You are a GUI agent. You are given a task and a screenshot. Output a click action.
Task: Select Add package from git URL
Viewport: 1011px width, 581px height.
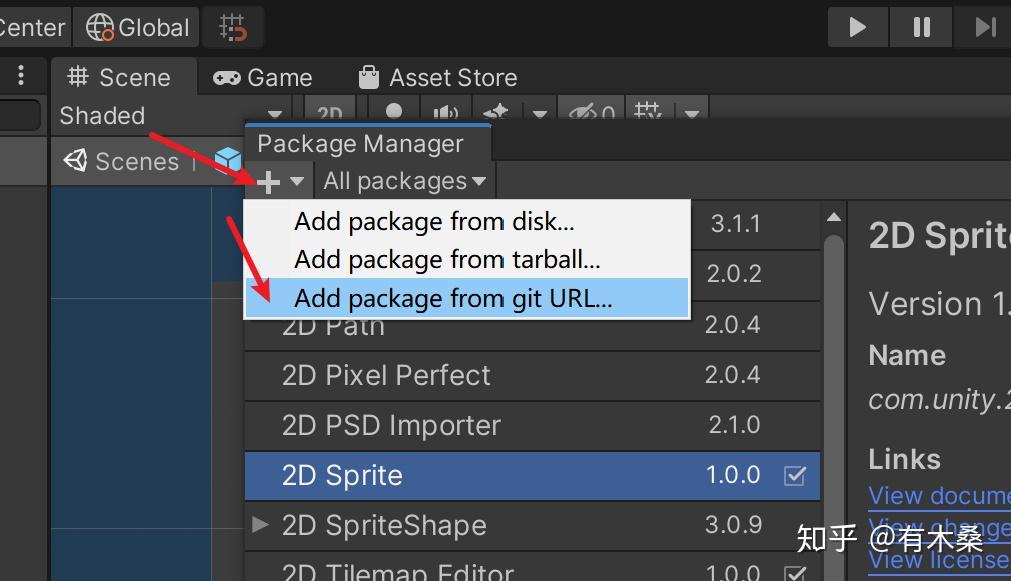(x=453, y=298)
